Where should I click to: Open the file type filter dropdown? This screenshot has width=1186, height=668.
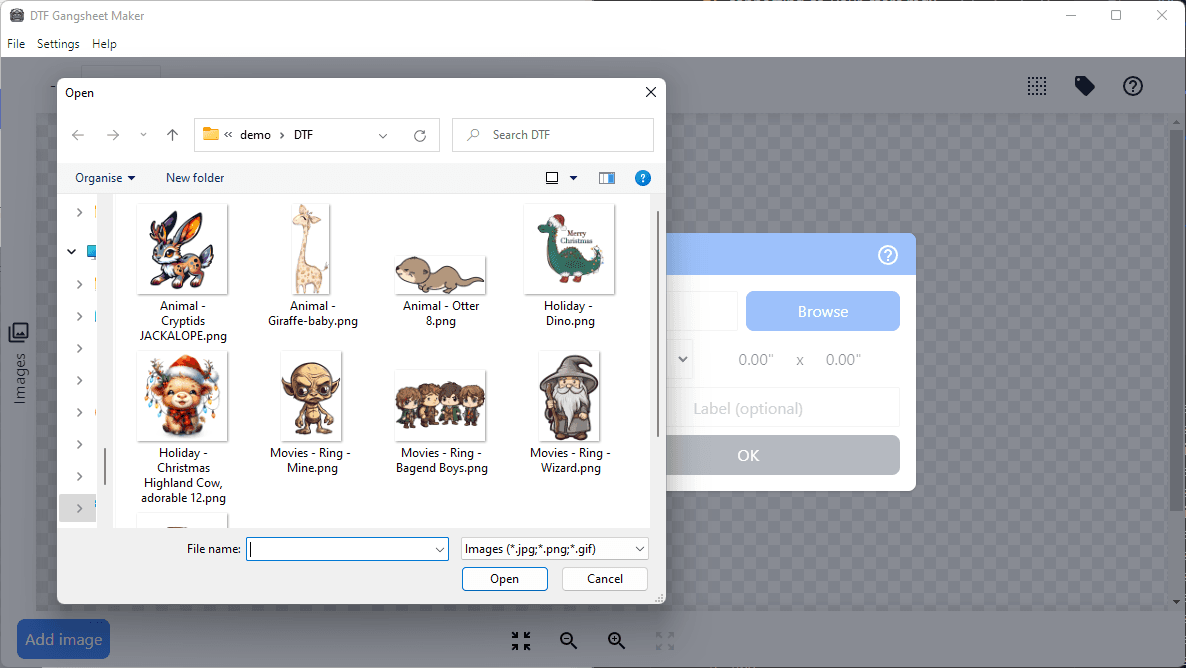555,549
